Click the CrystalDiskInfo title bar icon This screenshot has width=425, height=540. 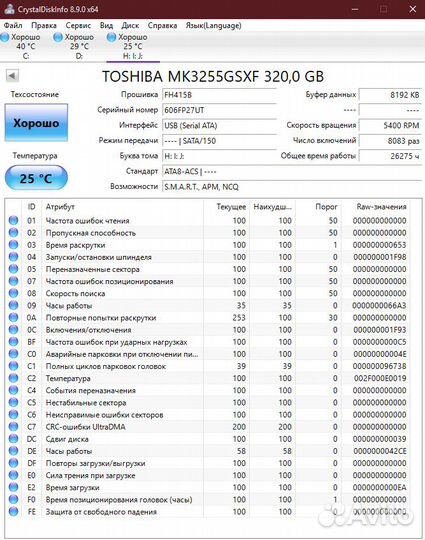click(9, 9)
